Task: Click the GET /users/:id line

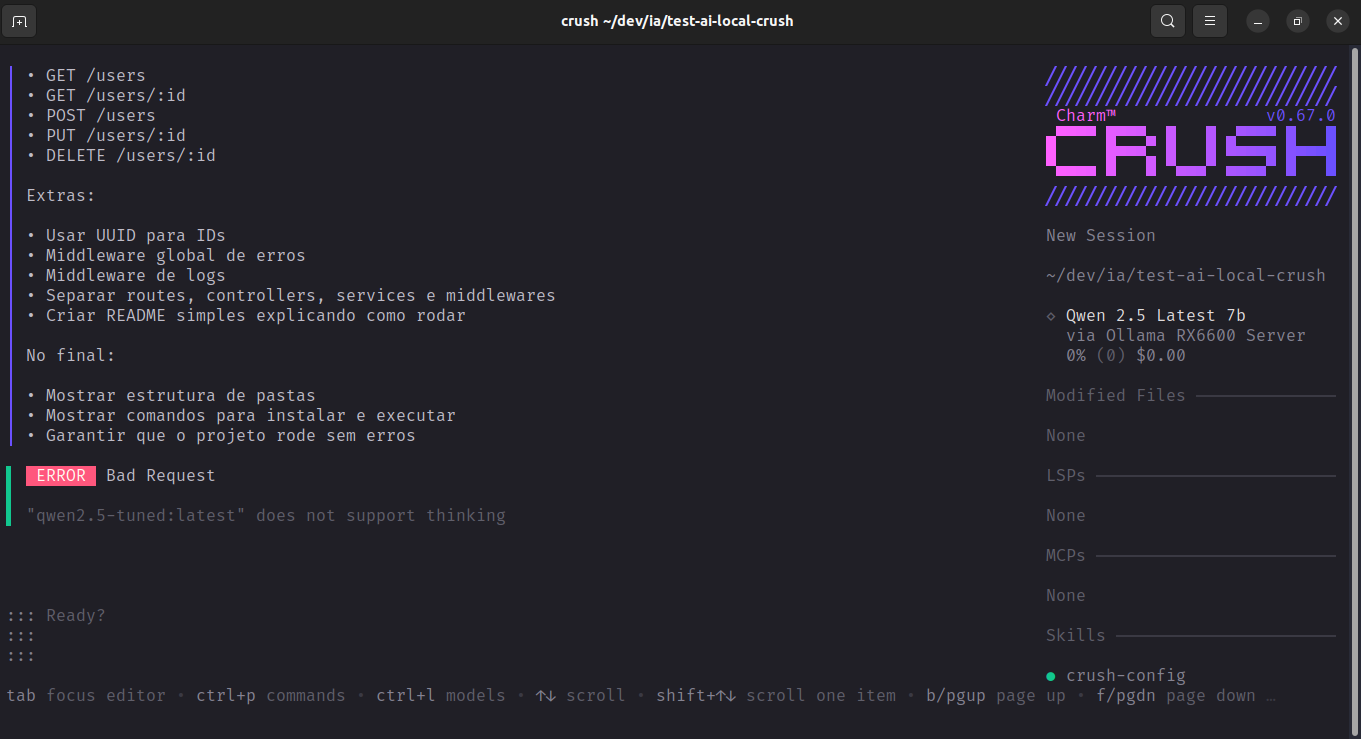Action: click(116, 96)
